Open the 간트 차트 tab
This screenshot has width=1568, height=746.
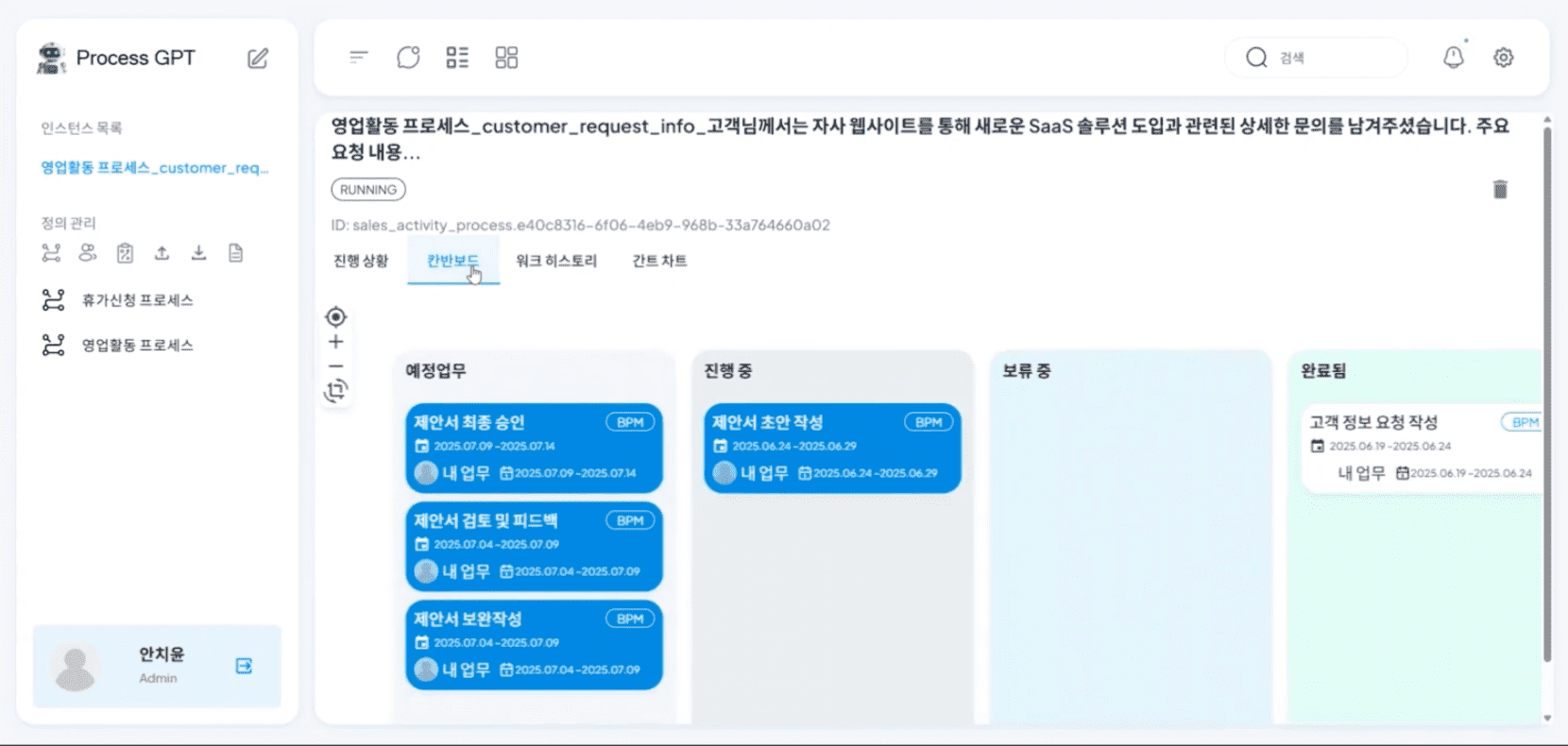pos(659,262)
